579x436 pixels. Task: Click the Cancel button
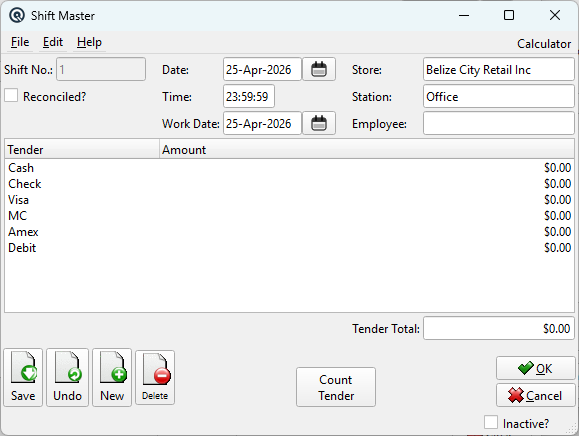pos(535,395)
